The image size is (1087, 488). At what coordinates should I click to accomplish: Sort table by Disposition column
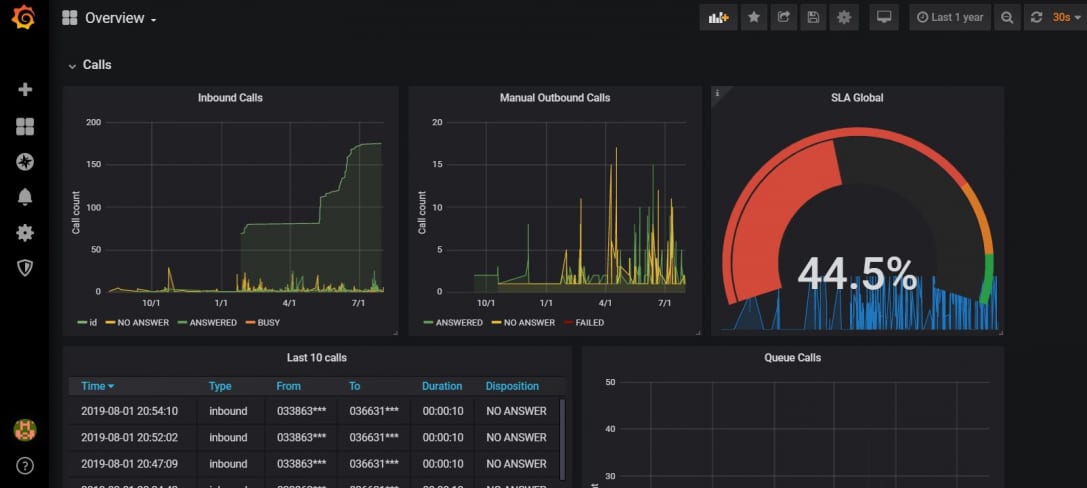coord(512,386)
